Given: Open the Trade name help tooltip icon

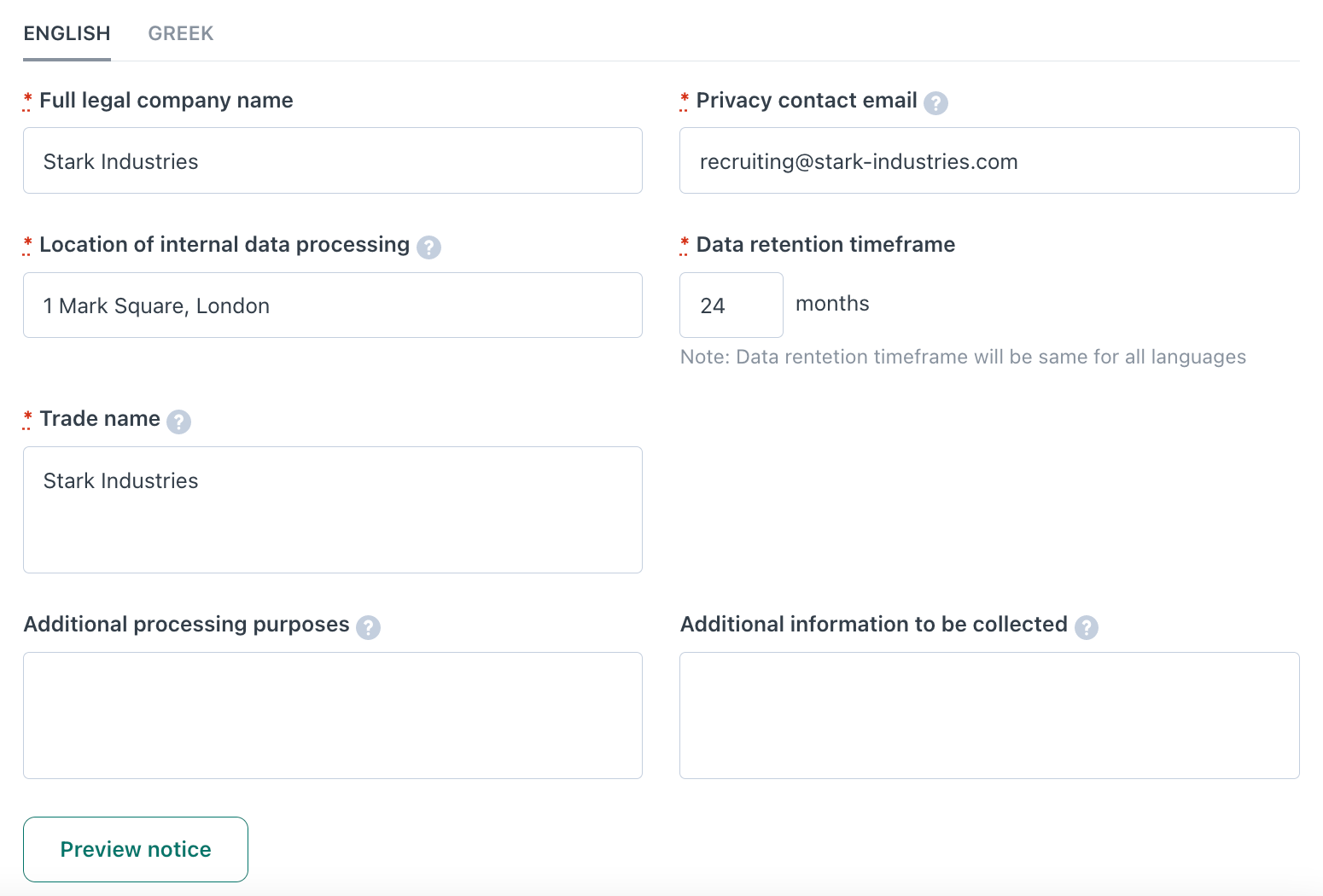Looking at the screenshot, I should [x=178, y=422].
